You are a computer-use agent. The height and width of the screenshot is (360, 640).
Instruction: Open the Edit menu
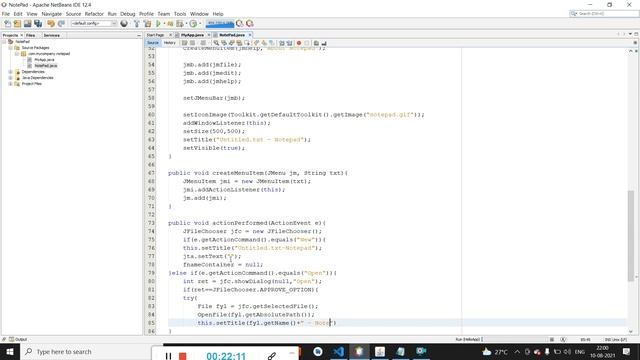[x=18, y=14]
